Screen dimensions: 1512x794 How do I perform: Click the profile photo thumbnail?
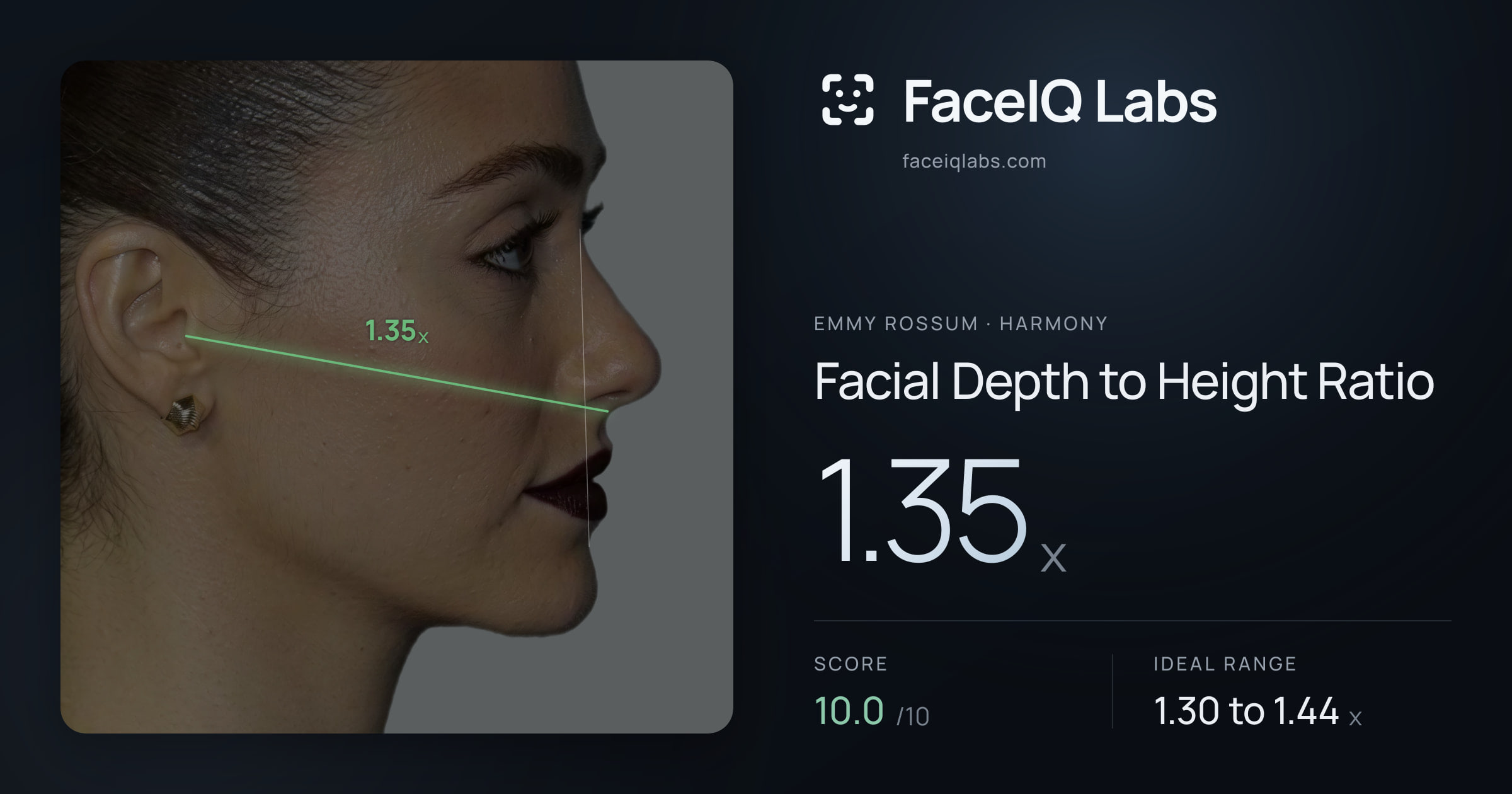click(x=397, y=397)
